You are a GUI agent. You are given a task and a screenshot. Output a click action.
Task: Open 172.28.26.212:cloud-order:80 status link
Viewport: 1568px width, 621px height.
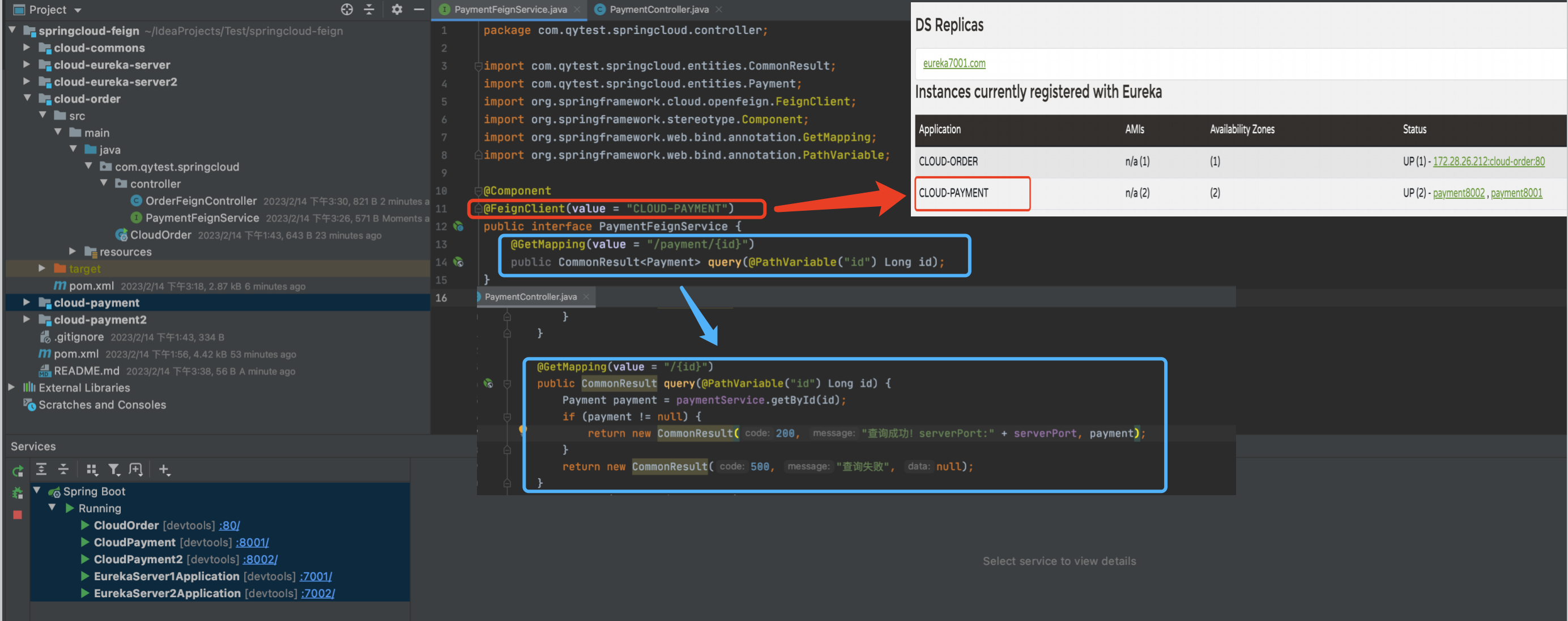pos(1488,161)
